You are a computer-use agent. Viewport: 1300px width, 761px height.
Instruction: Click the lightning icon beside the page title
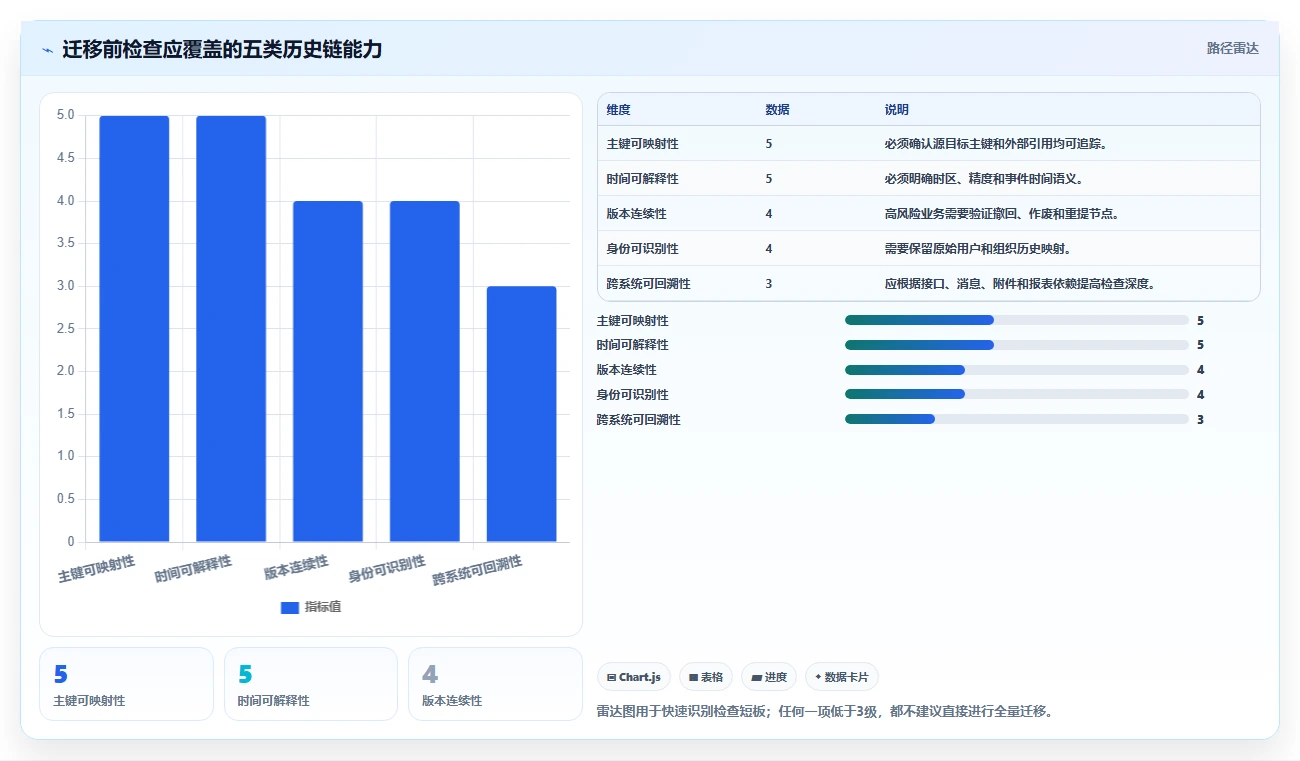tap(47, 50)
